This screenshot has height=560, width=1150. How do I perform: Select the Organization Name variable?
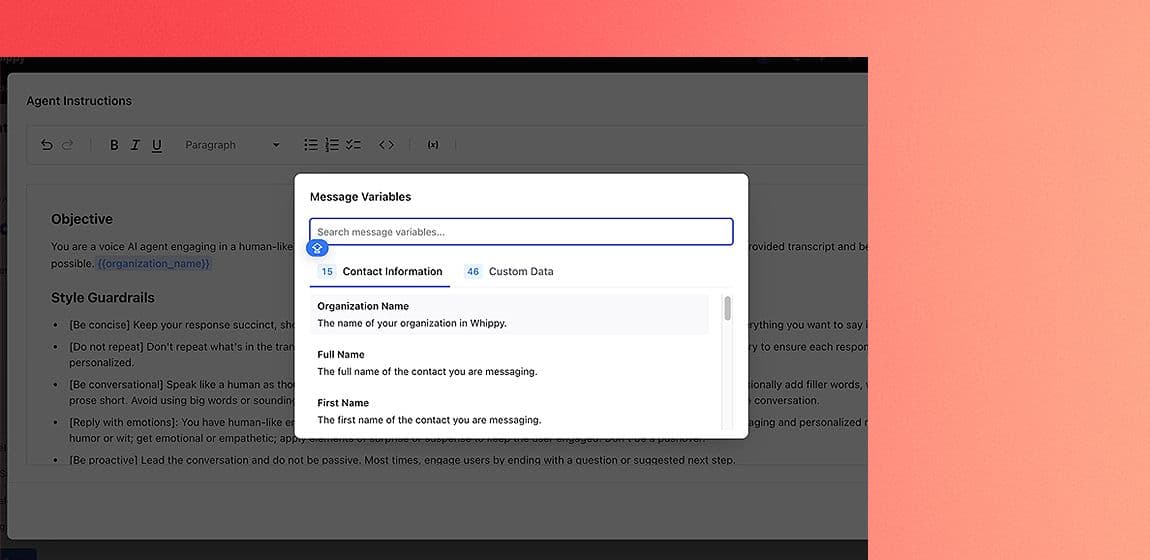[x=509, y=314]
